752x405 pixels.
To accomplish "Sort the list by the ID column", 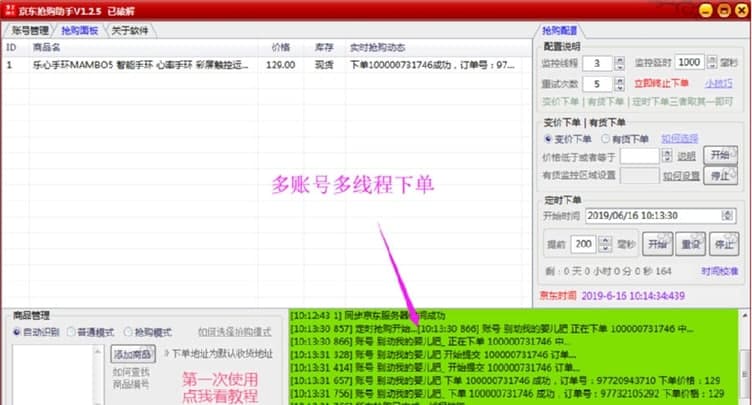I will (11, 48).
